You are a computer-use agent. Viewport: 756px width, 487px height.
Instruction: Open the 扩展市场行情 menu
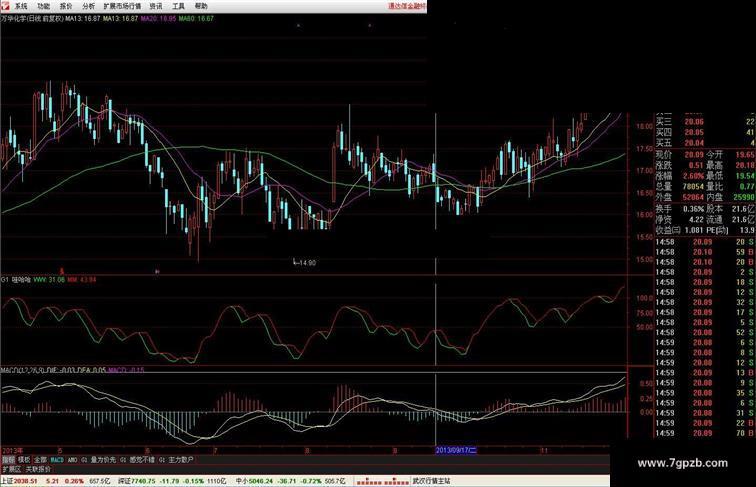[122, 6]
